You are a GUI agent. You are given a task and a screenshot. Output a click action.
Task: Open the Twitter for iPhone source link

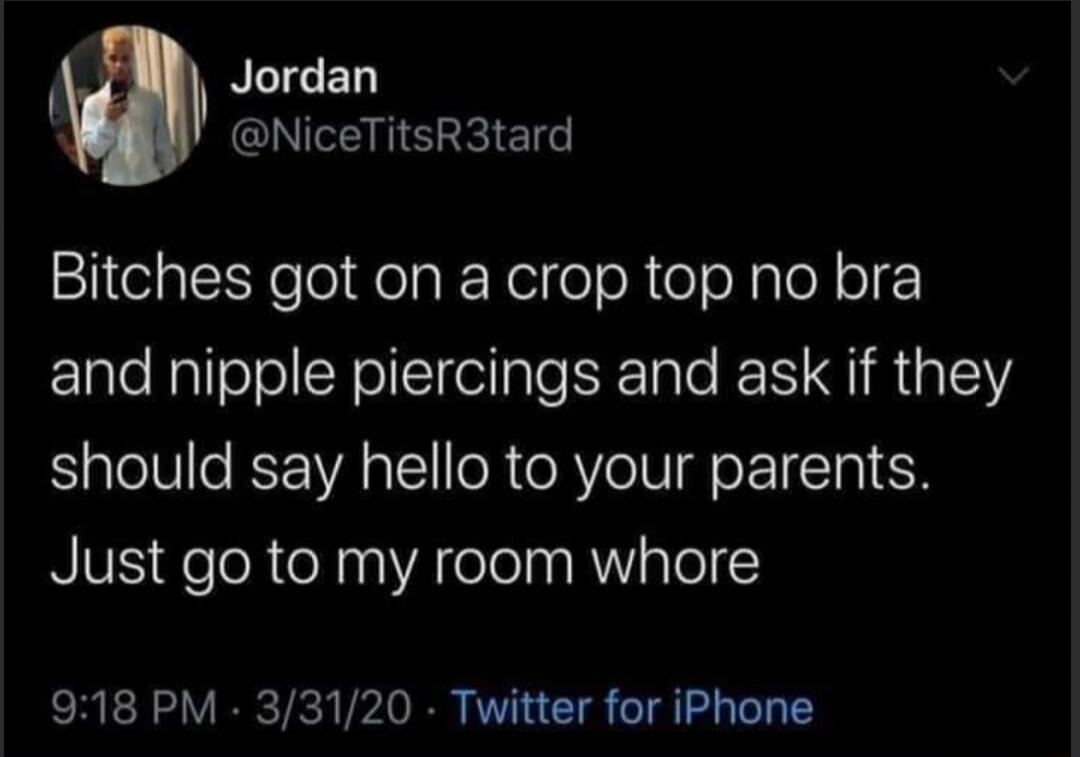point(631,708)
